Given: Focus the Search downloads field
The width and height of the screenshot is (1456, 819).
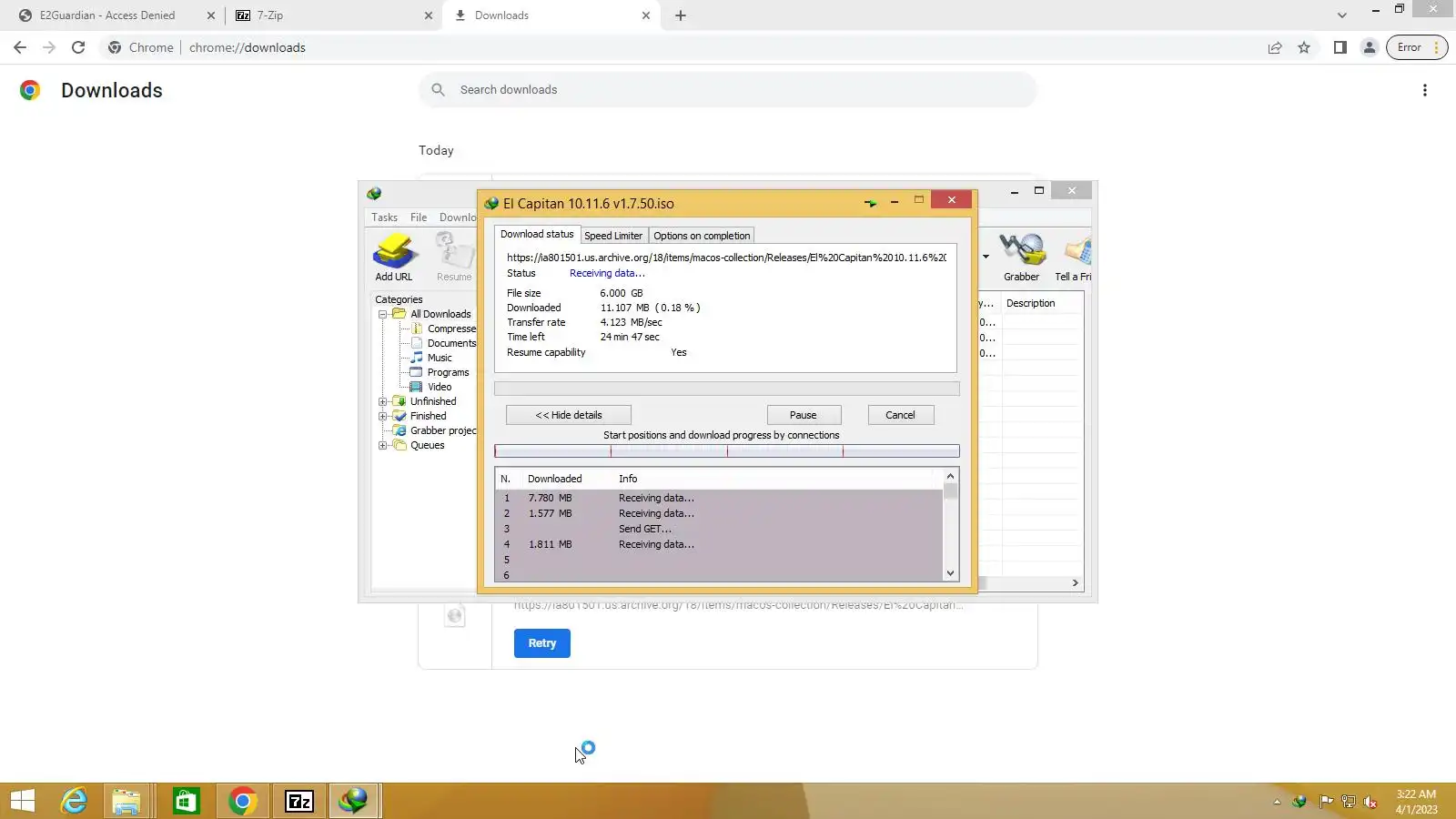Looking at the screenshot, I should 728,90.
